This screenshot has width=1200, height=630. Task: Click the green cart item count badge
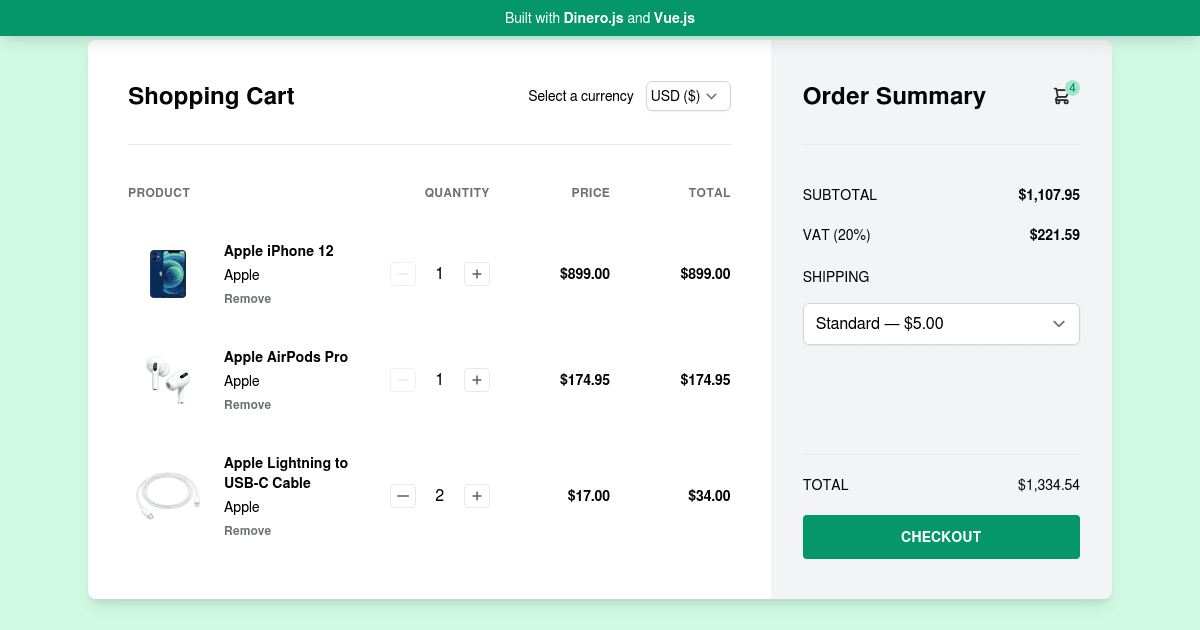pos(1072,88)
